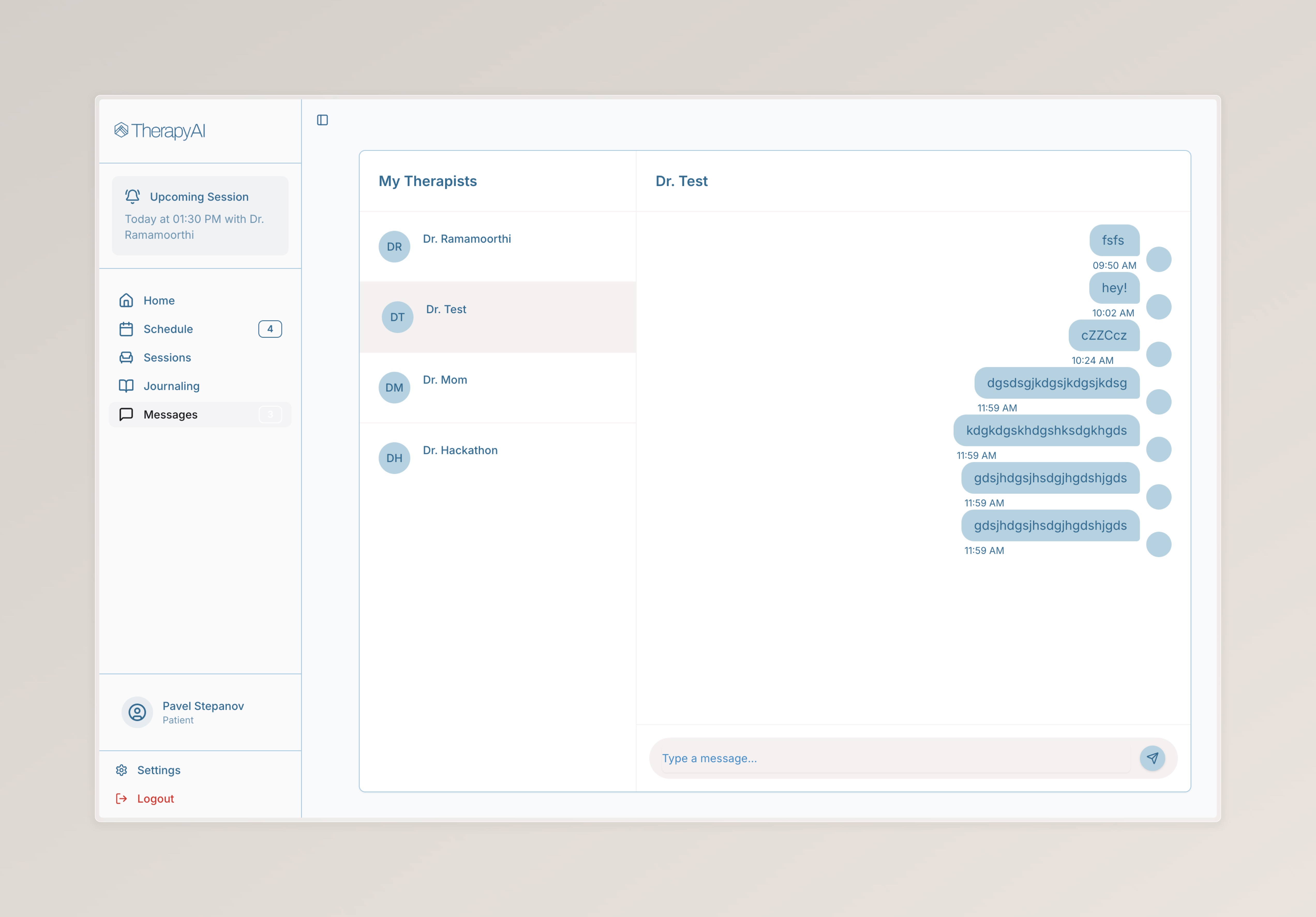
Task: Open the Home page
Action: pyautogui.click(x=159, y=300)
